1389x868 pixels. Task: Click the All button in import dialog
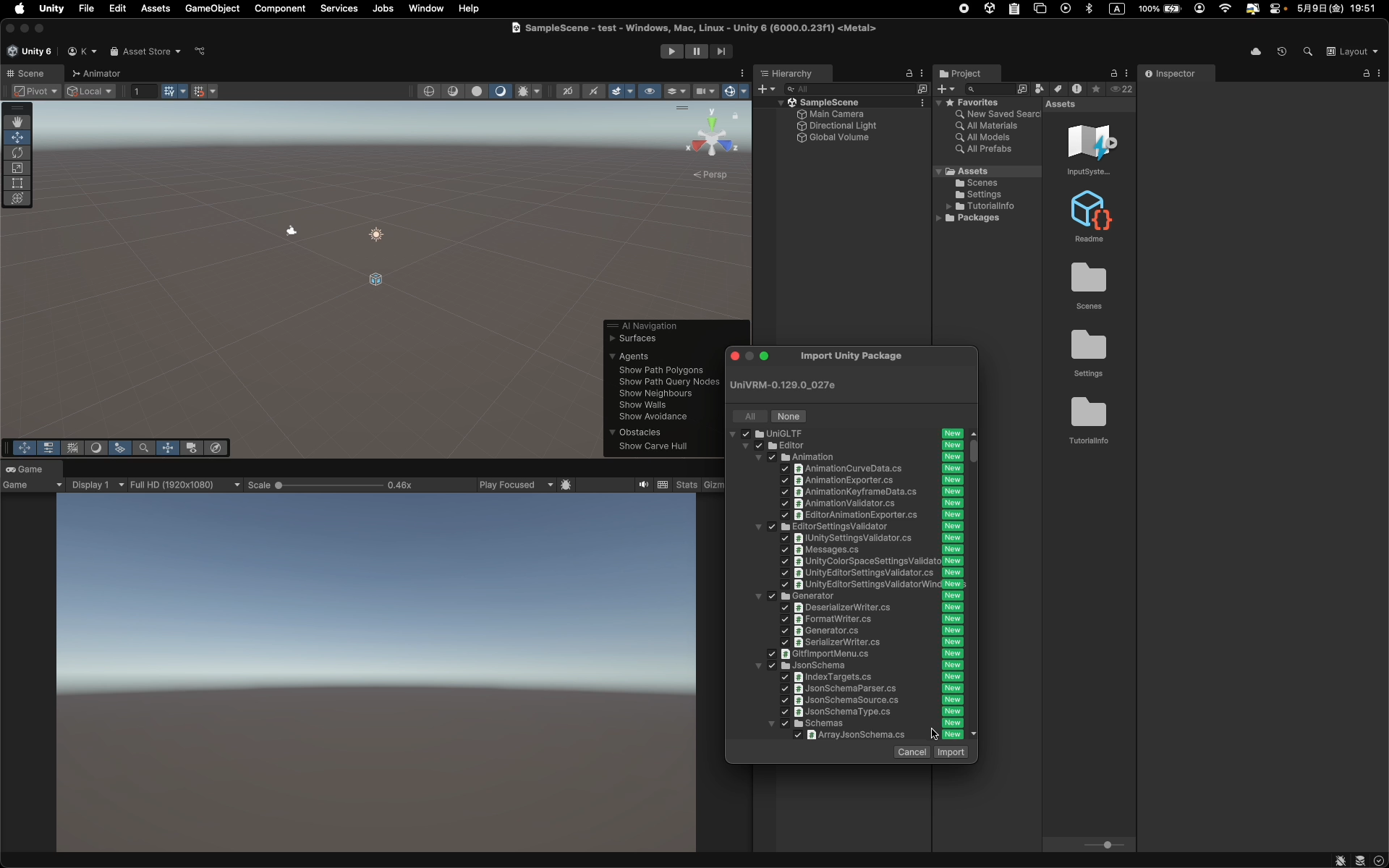[750, 417]
